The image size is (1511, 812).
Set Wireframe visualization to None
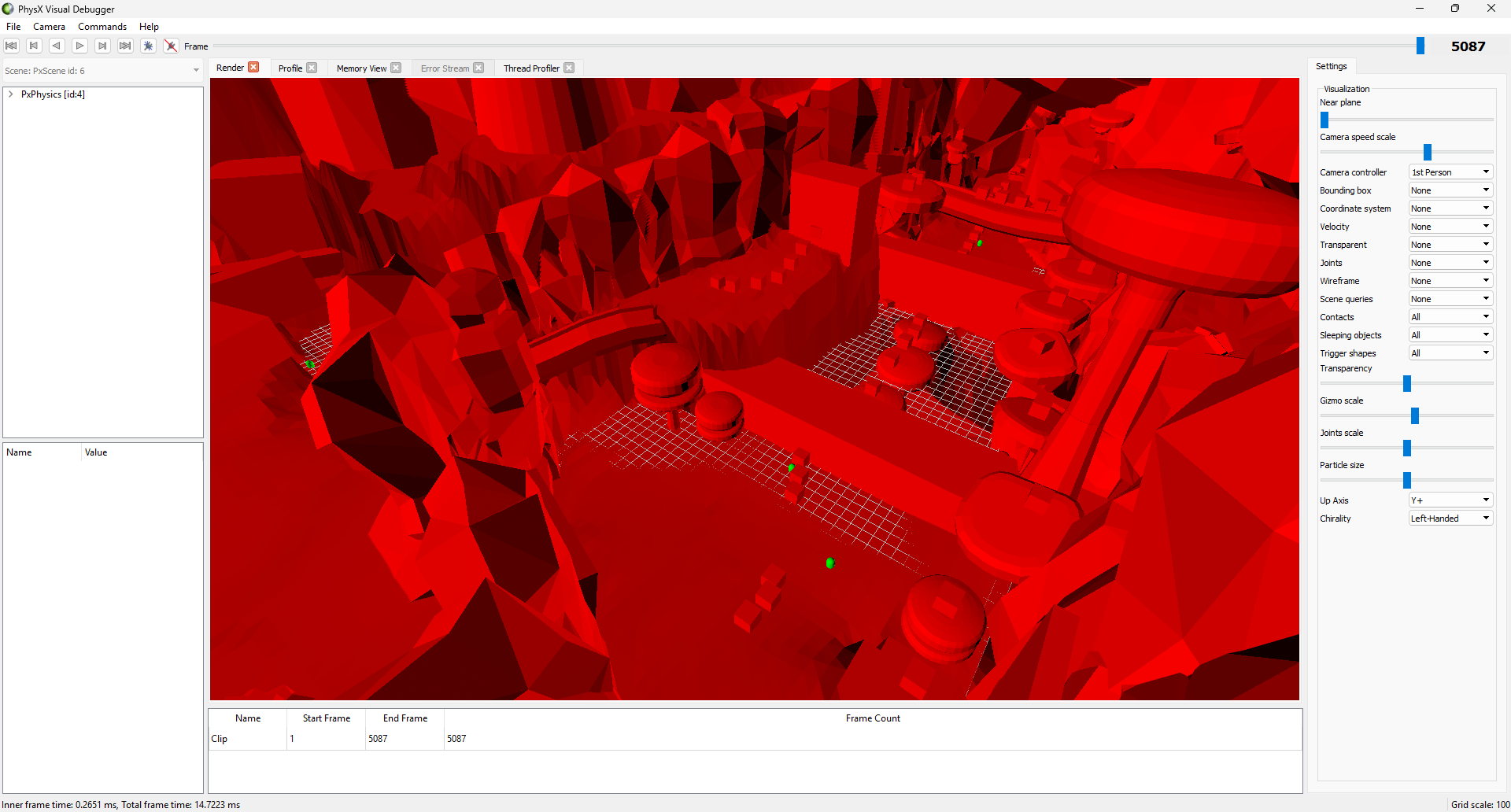[x=1450, y=280]
